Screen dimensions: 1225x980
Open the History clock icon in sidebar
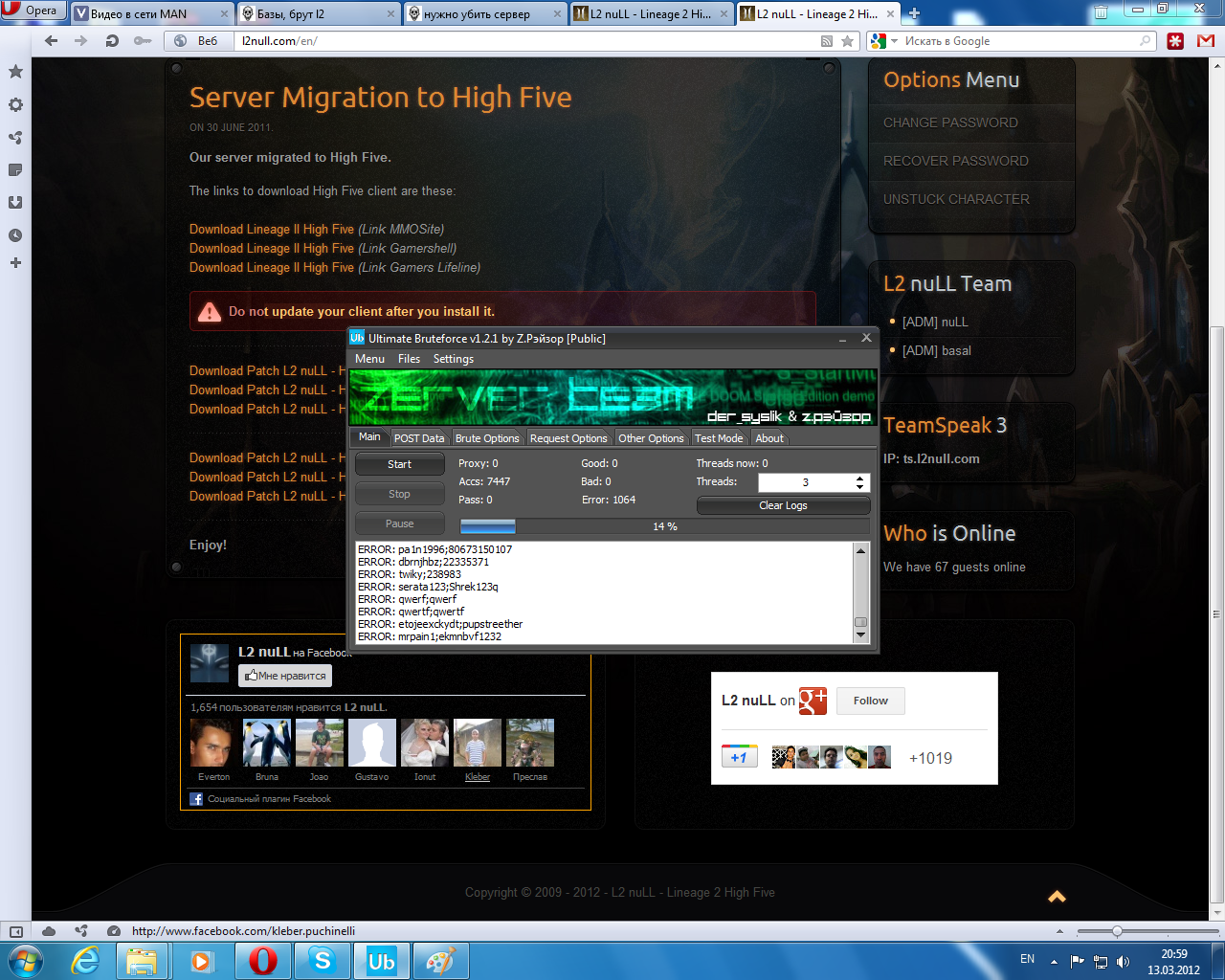tap(15, 234)
